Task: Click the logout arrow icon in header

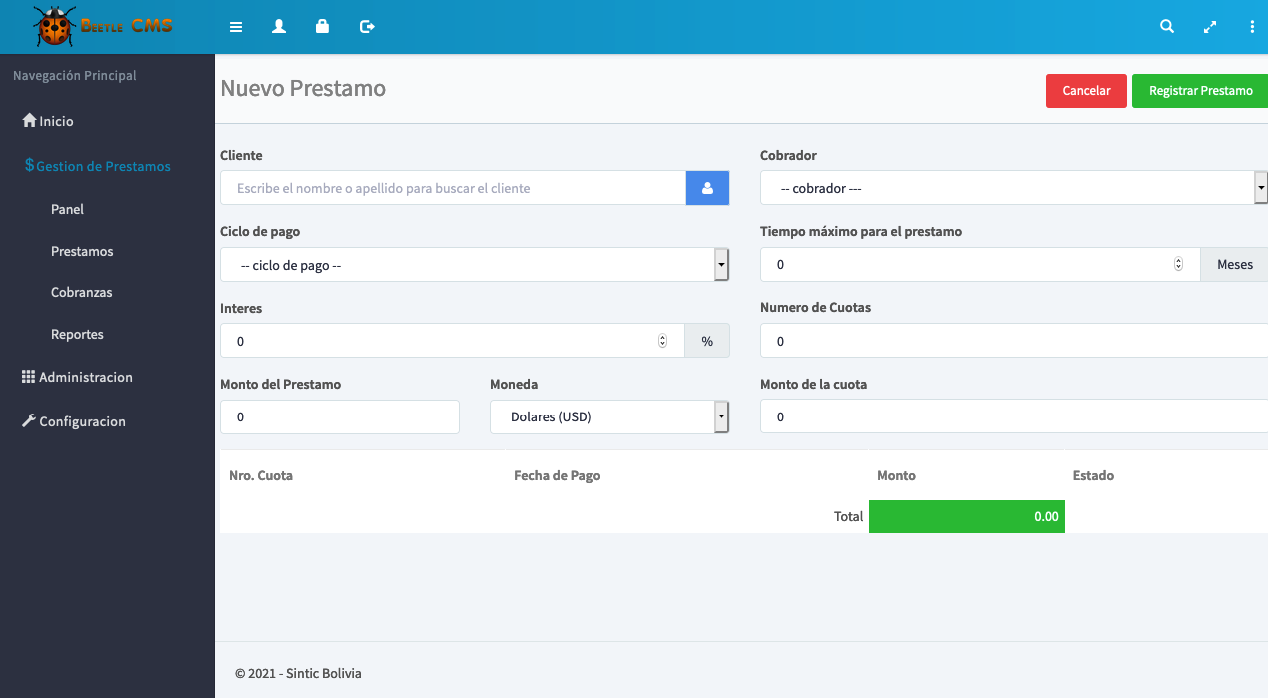Action: (367, 27)
